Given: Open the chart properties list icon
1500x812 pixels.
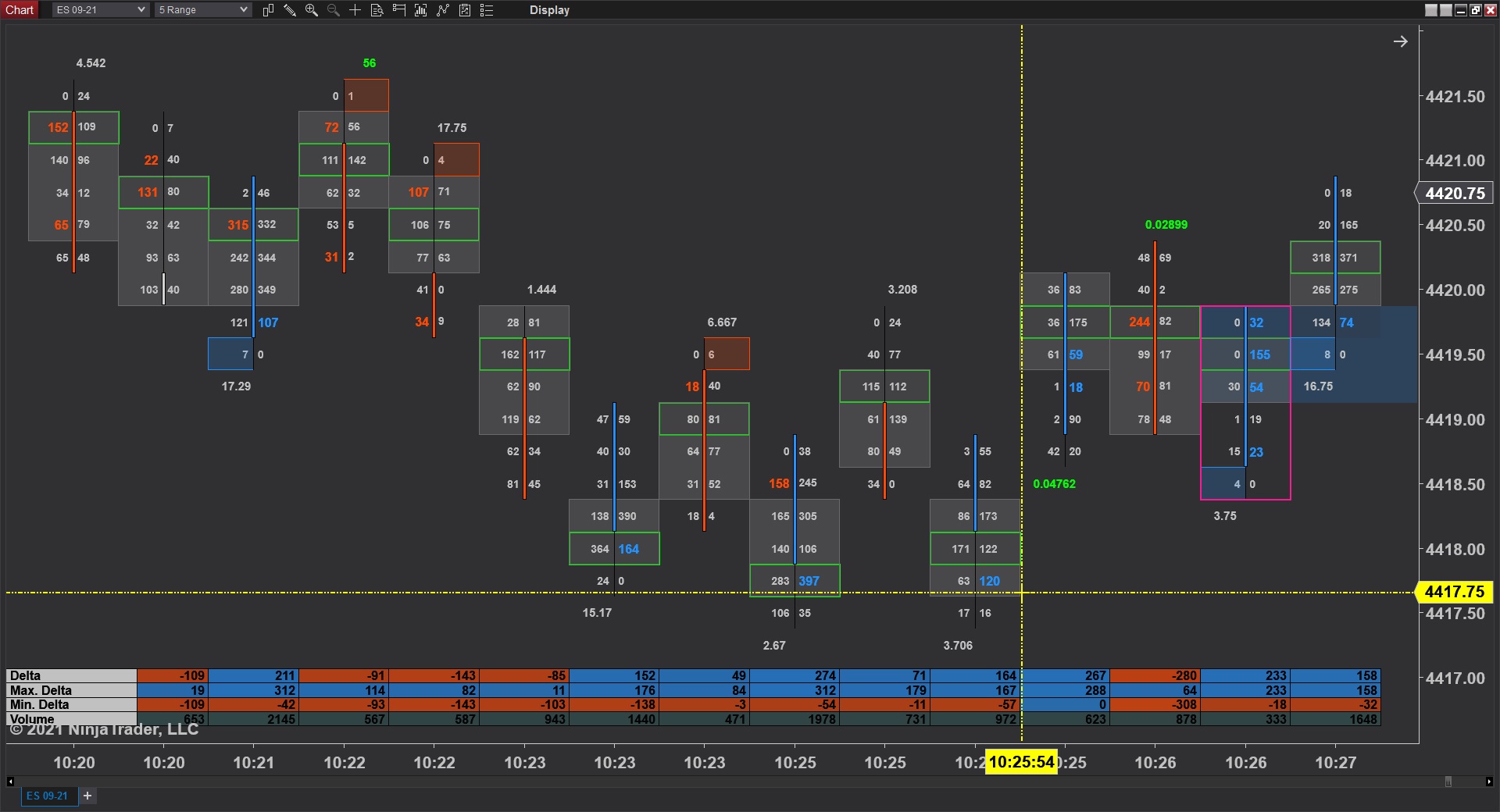Looking at the screenshot, I should coord(487,10).
